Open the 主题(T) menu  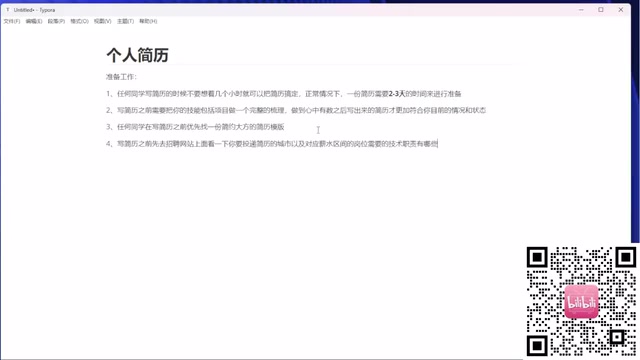(125, 21)
